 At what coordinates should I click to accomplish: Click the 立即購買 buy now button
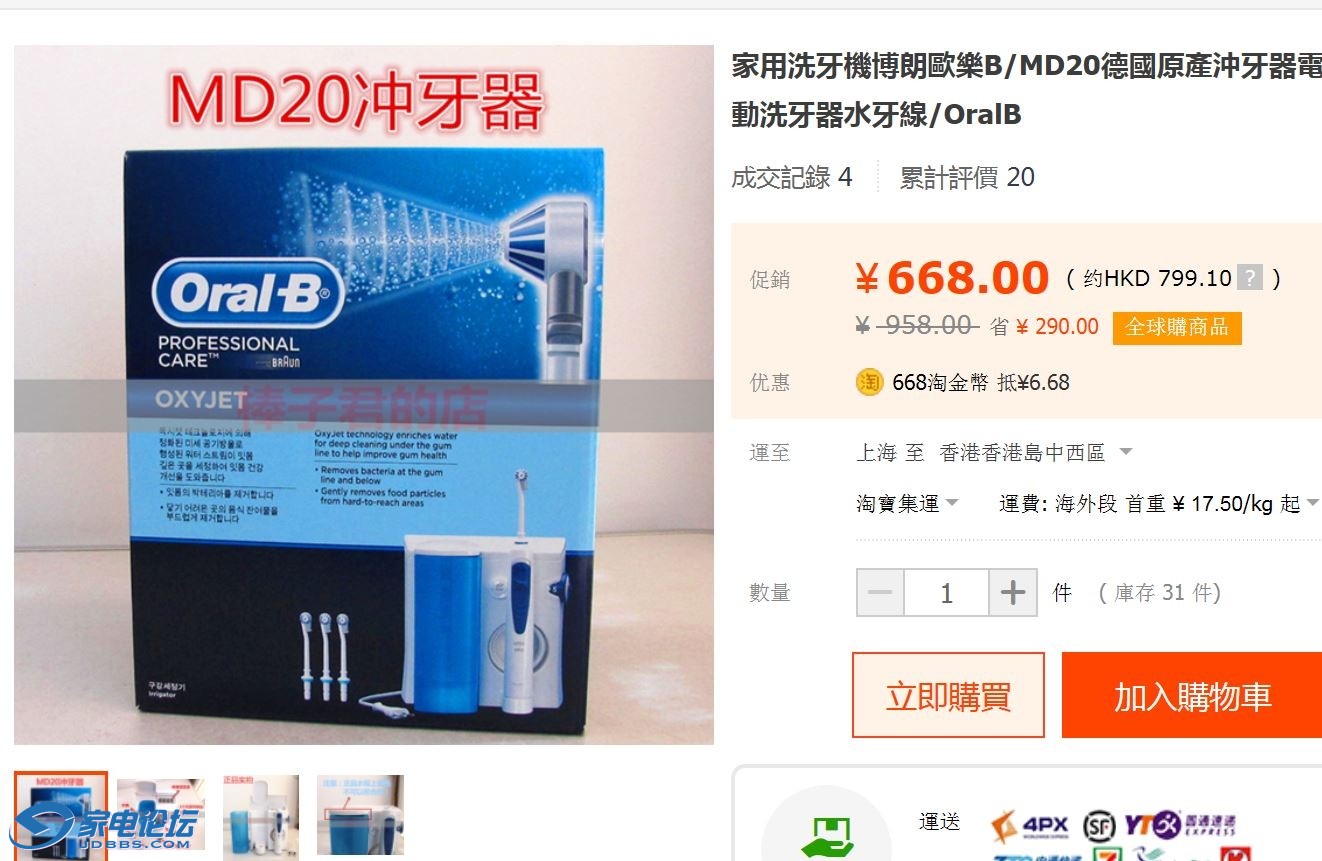[948, 695]
